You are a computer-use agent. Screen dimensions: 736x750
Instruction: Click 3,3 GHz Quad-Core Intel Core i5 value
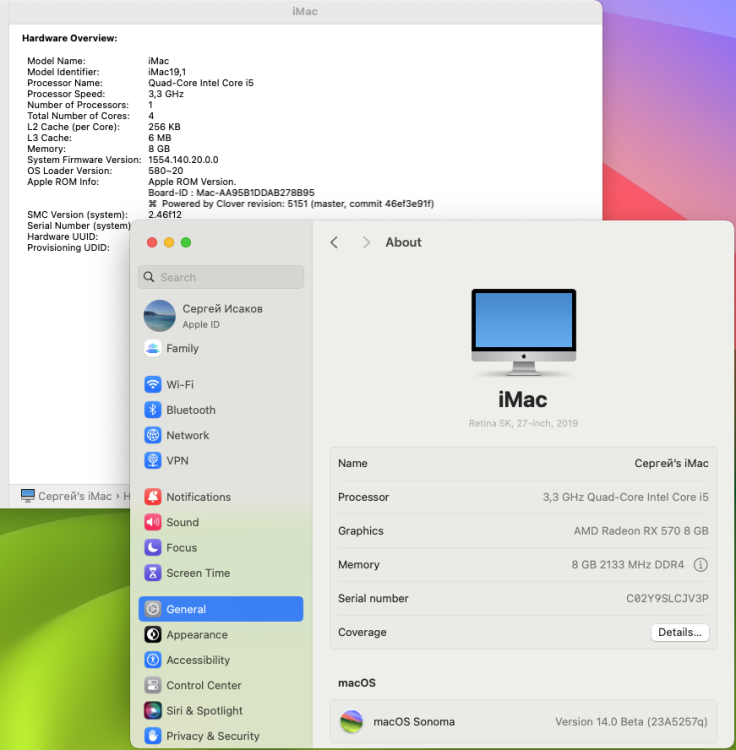[625, 497]
